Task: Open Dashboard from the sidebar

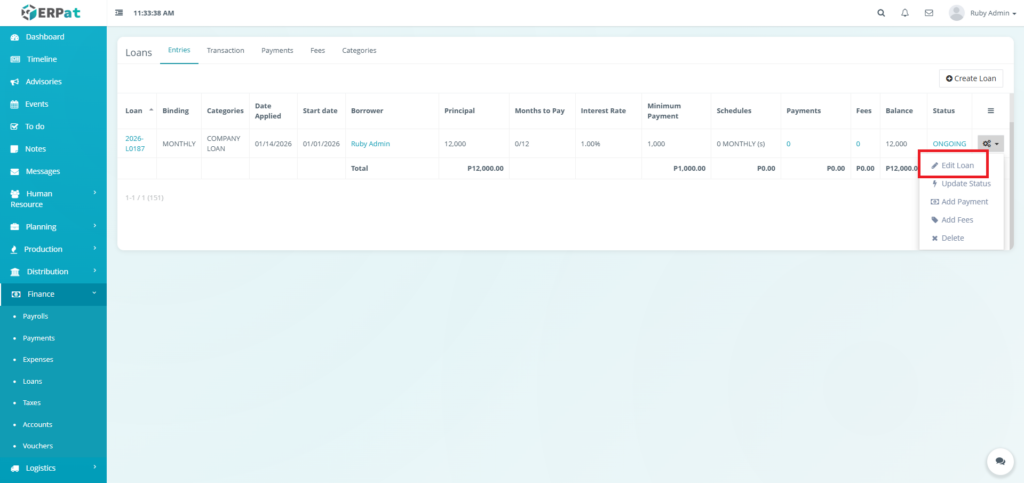Action: (x=44, y=37)
